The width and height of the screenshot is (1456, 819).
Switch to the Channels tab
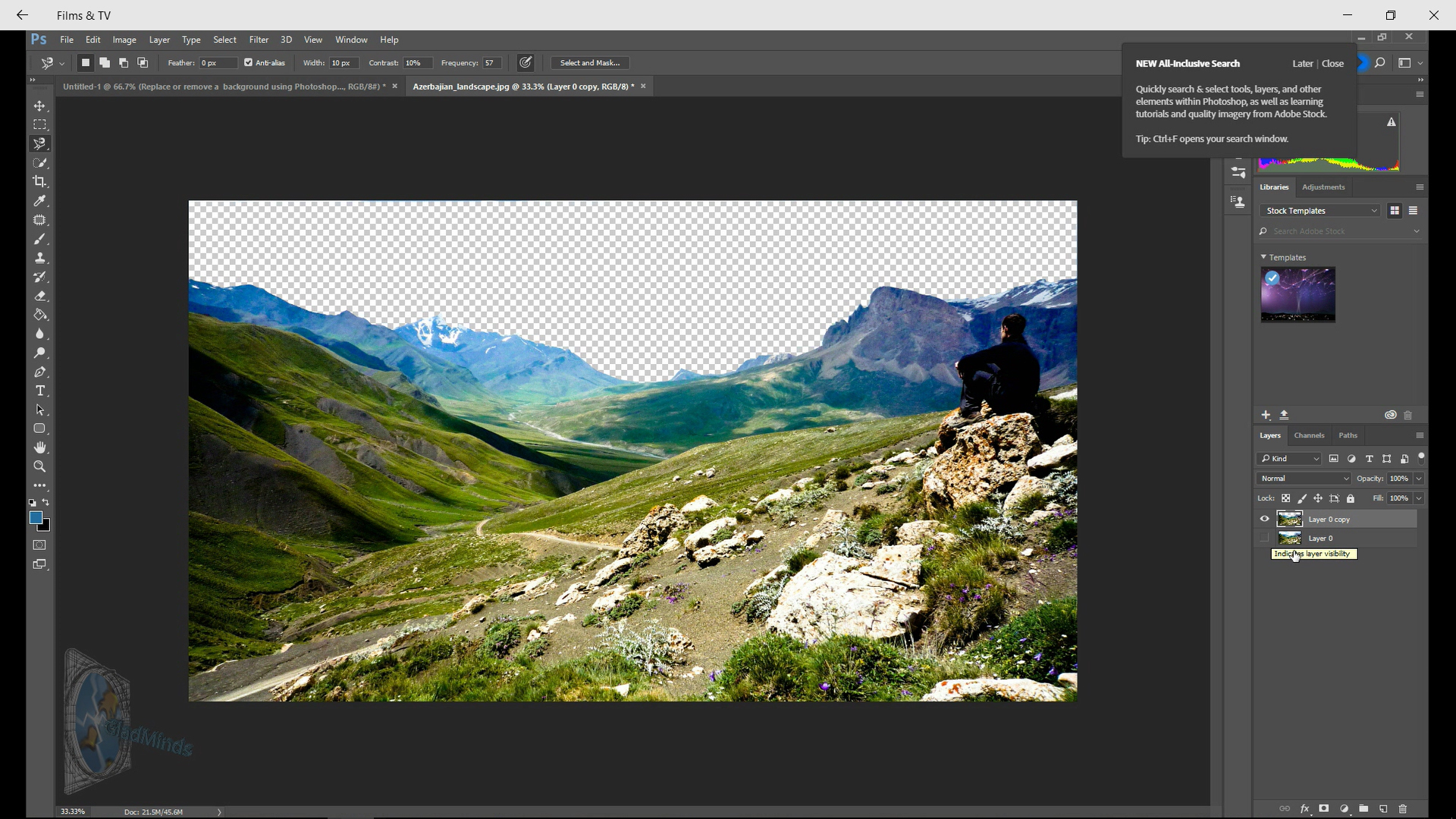pos(1309,435)
